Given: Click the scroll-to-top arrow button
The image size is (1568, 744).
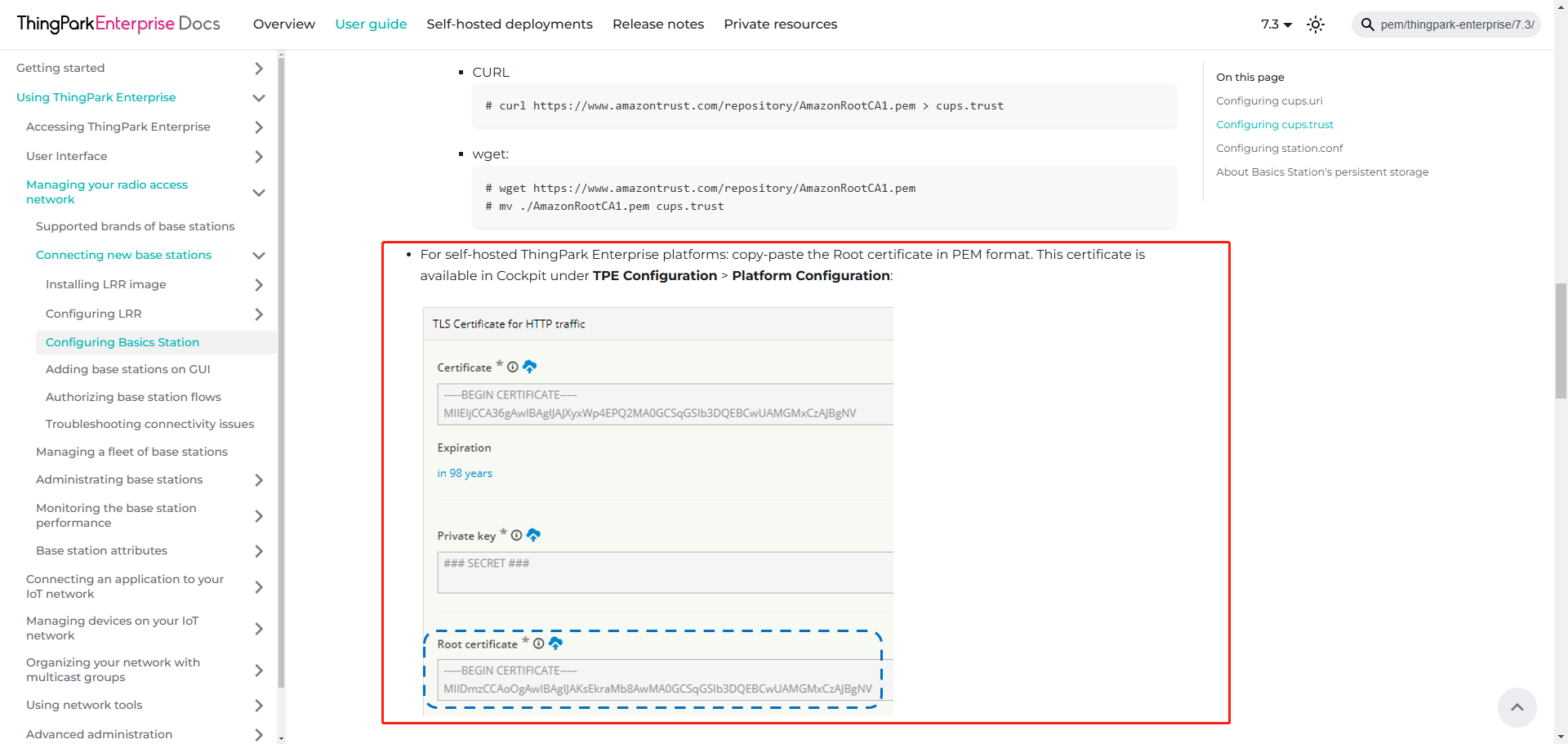Looking at the screenshot, I should click(1517, 707).
